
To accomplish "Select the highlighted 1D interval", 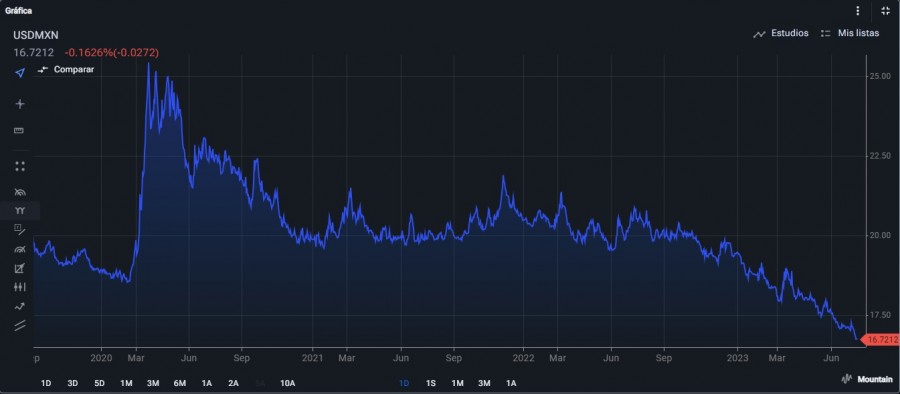I will click(404, 383).
